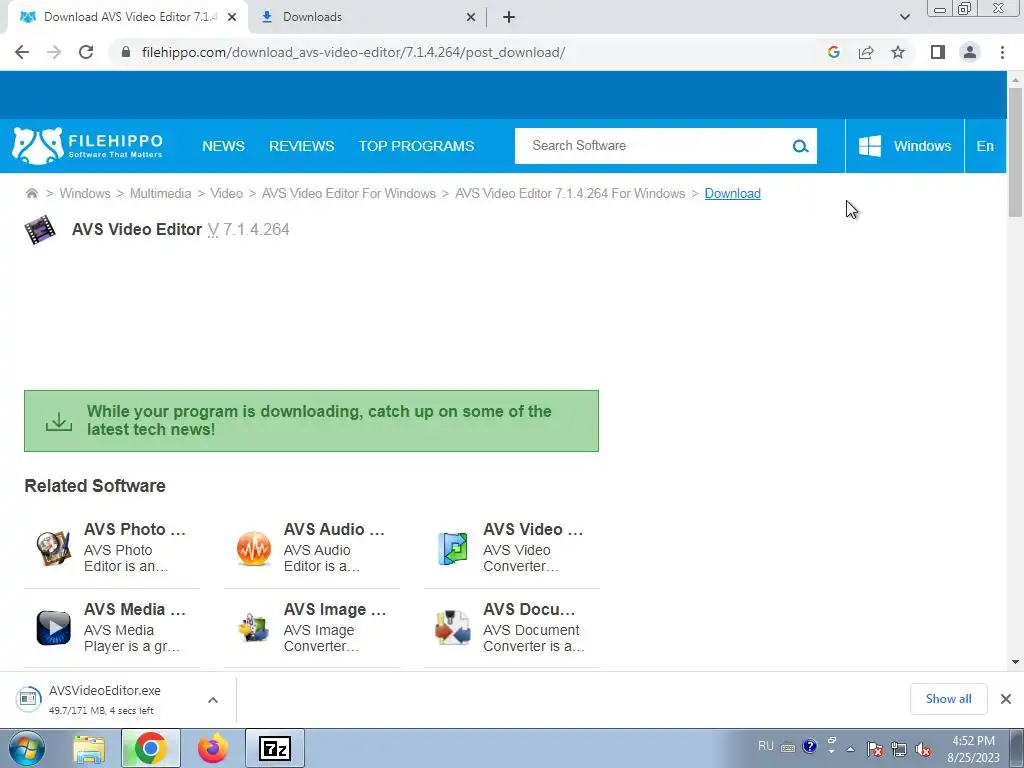Open Windows Explorer from taskbar
Viewport: 1024px width, 768px height.
click(x=89, y=749)
